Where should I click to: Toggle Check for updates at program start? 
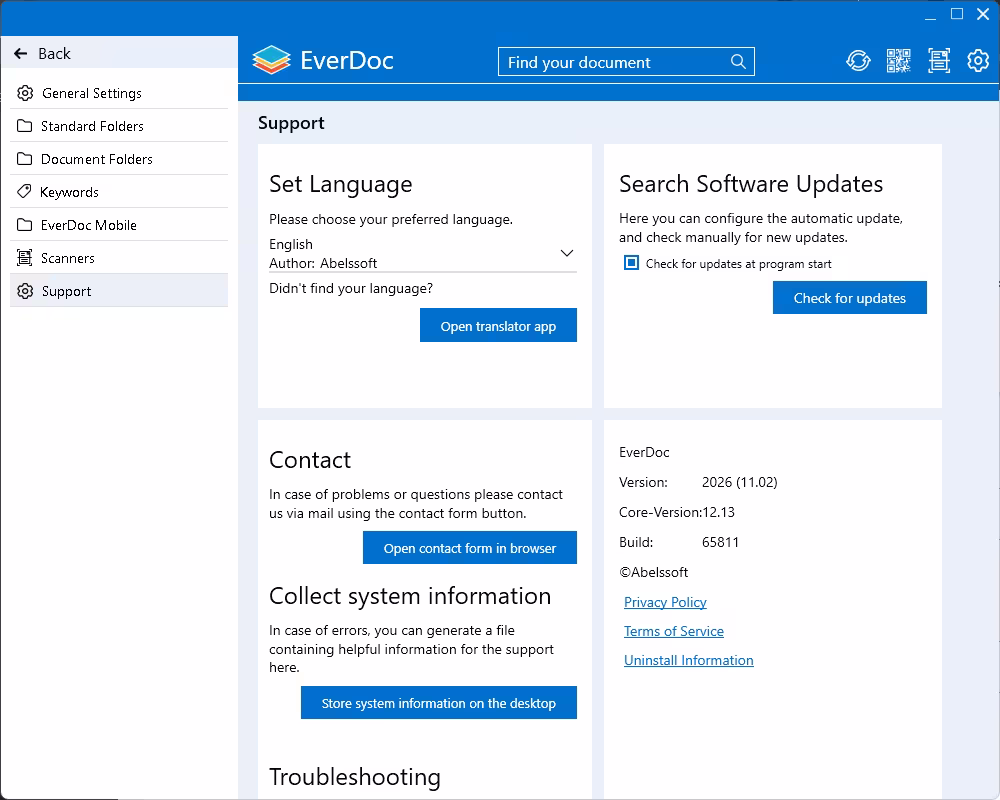631,263
